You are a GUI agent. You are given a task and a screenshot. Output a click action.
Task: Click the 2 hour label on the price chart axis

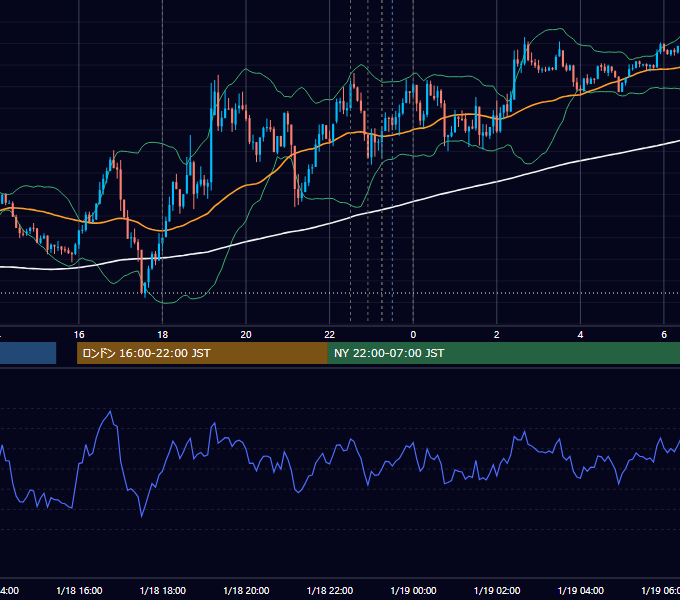pyautogui.click(x=497, y=335)
